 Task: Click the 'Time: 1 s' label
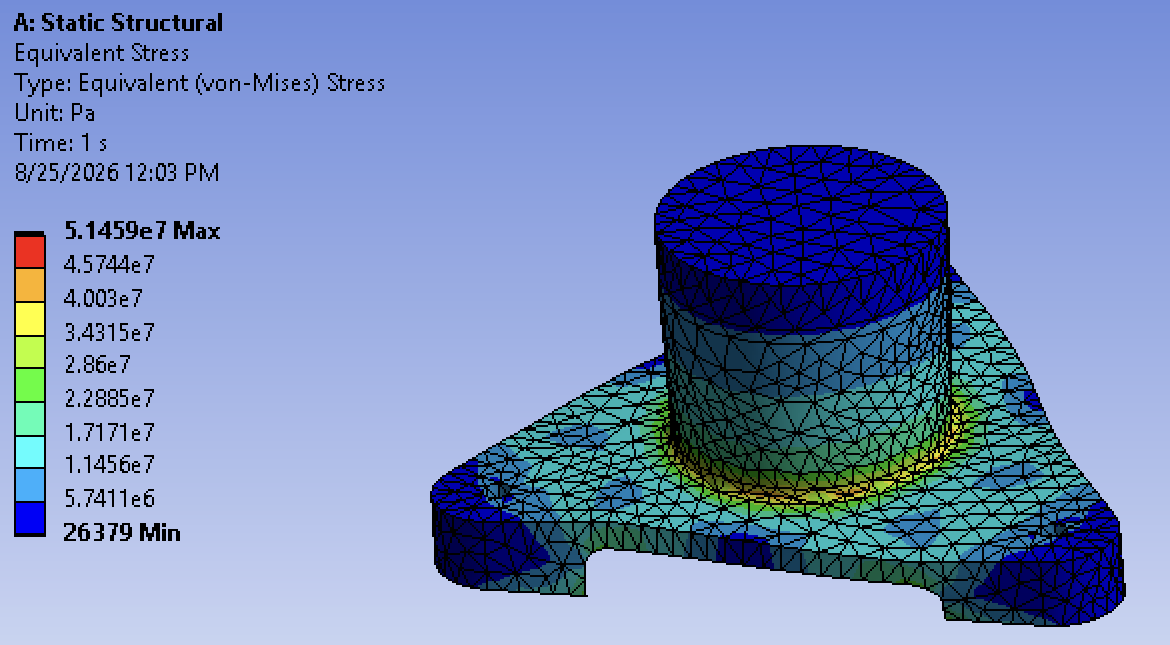point(60,143)
